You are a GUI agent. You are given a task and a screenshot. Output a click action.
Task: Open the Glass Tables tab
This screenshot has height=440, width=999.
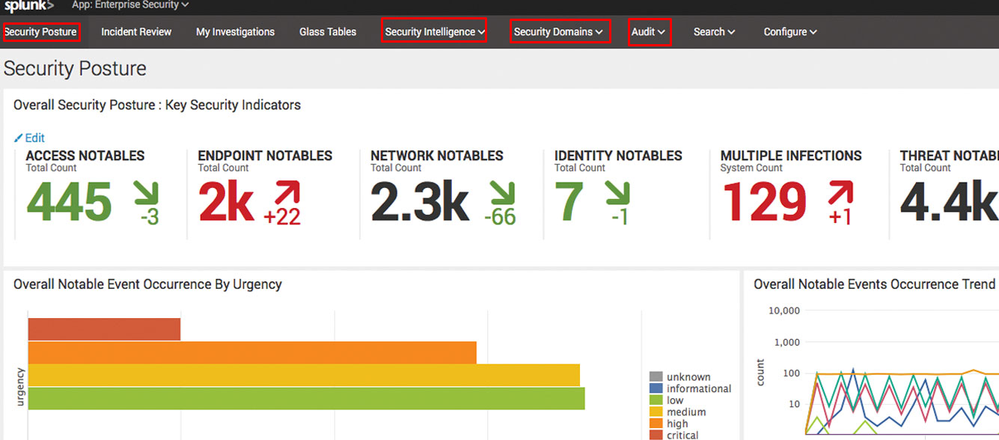(x=327, y=32)
